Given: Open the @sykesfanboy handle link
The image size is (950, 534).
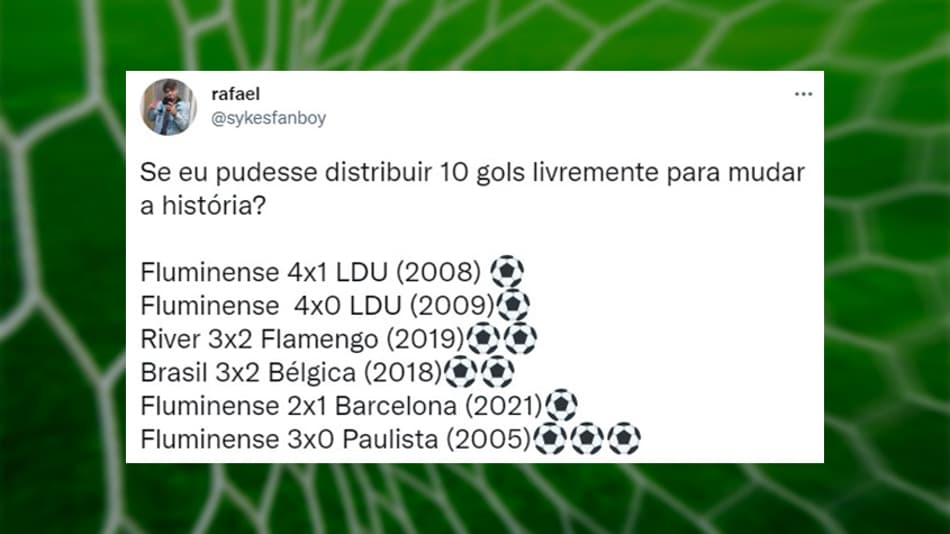Looking at the screenshot, I should 268,118.
